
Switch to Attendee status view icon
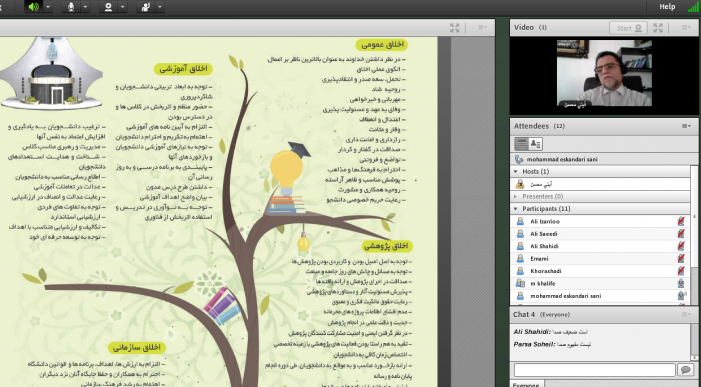[535, 144]
